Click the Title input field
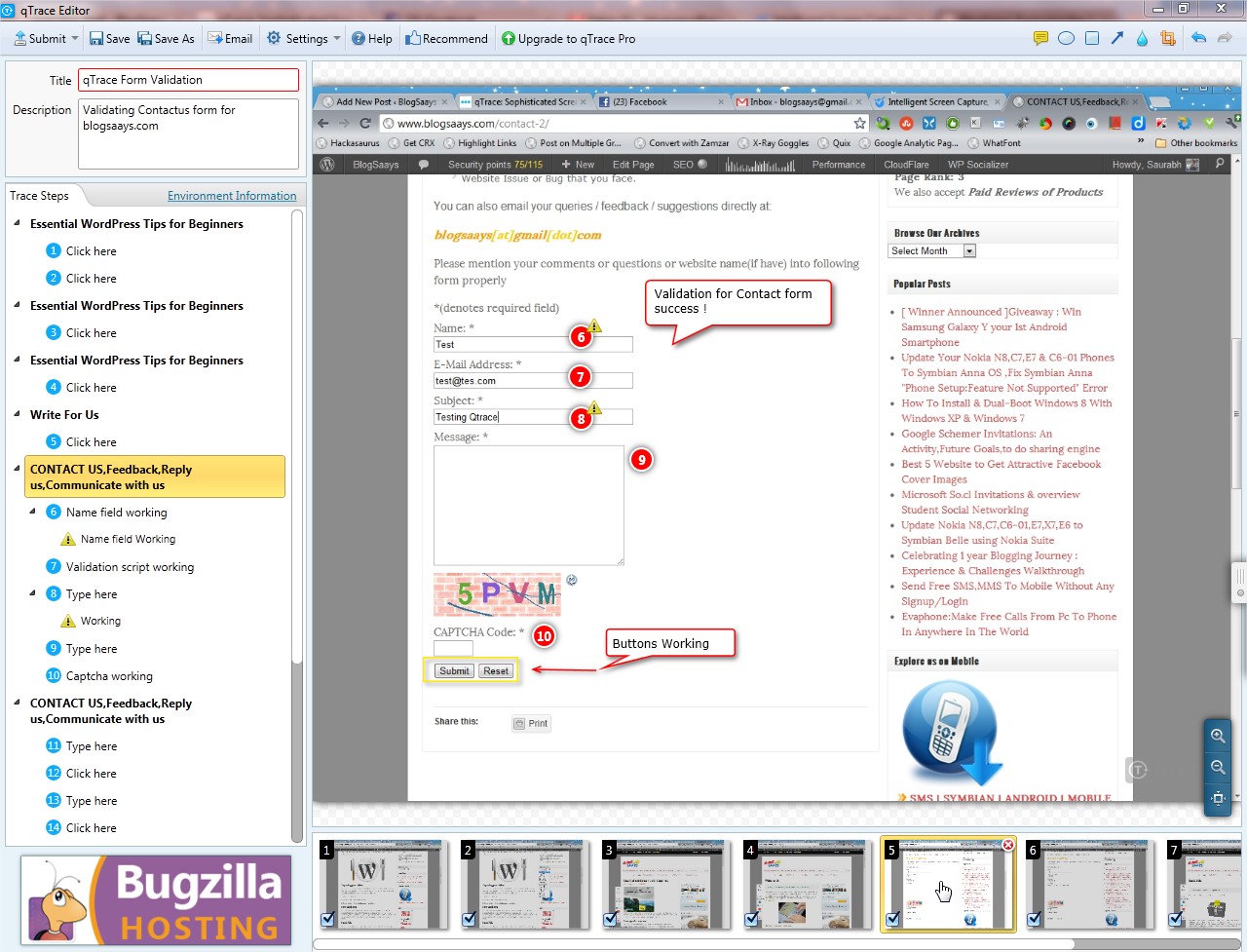This screenshot has height=952, width=1247. click(188, 80)
